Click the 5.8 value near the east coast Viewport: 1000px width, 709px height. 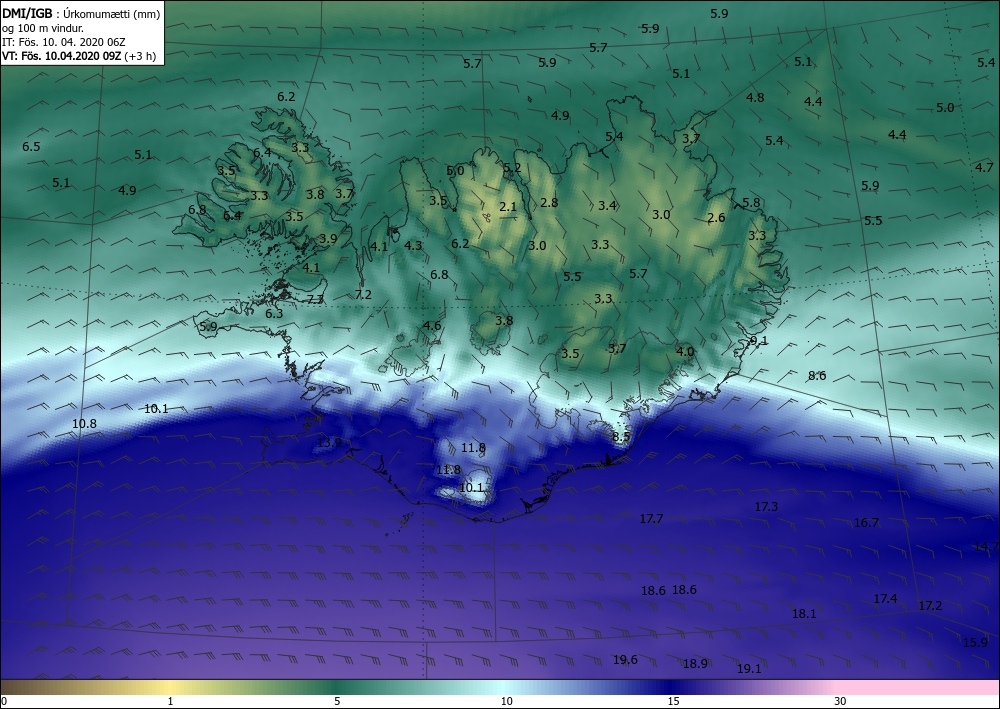751,203
